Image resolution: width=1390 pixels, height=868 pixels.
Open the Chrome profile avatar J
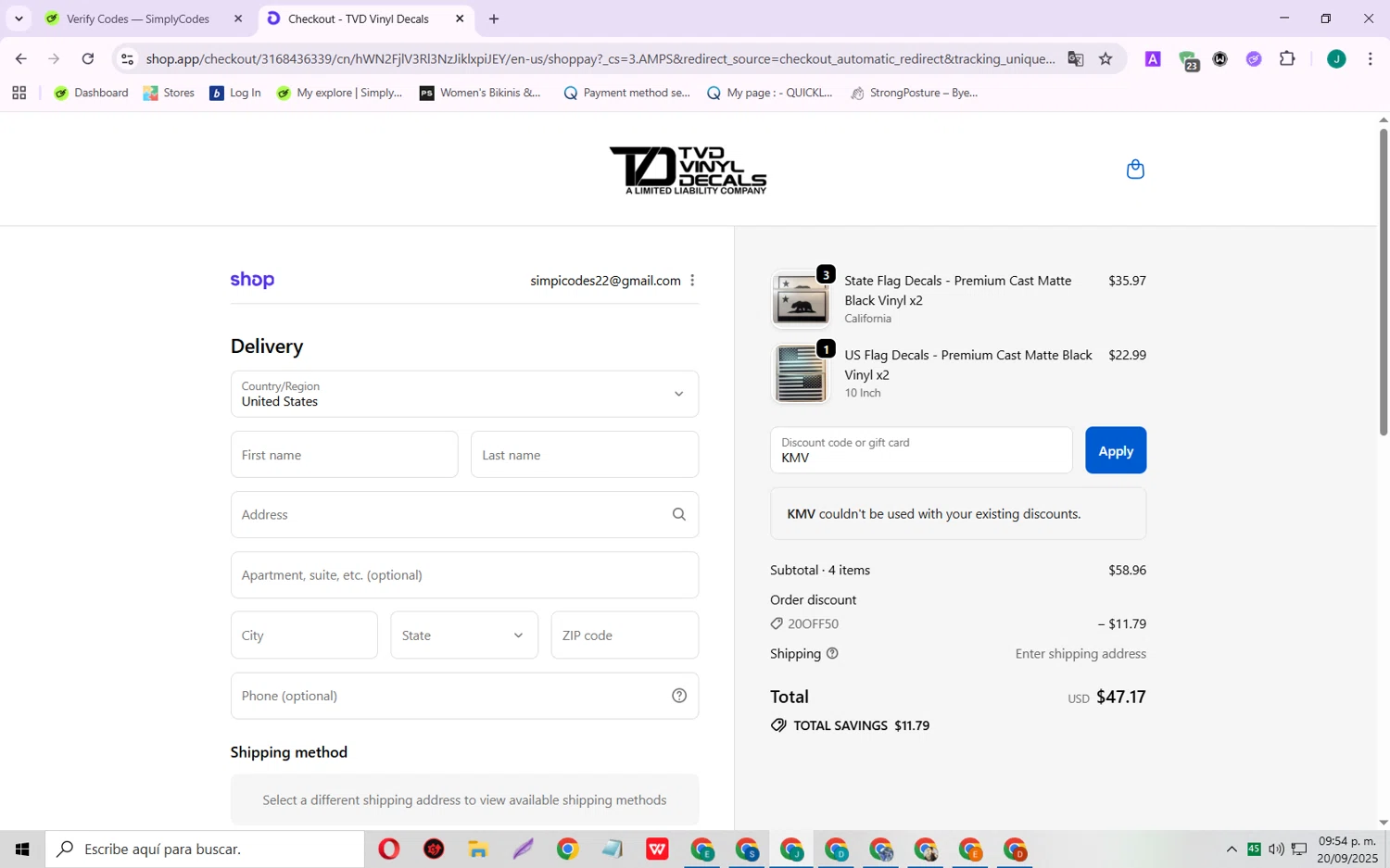[1336, 59]
